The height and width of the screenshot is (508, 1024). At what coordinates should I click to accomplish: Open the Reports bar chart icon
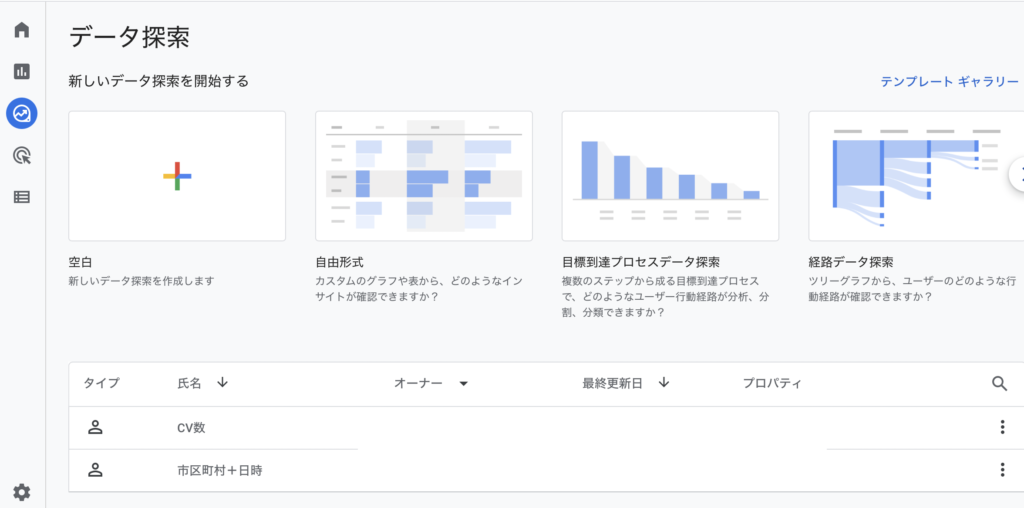(x=22, y=72)
